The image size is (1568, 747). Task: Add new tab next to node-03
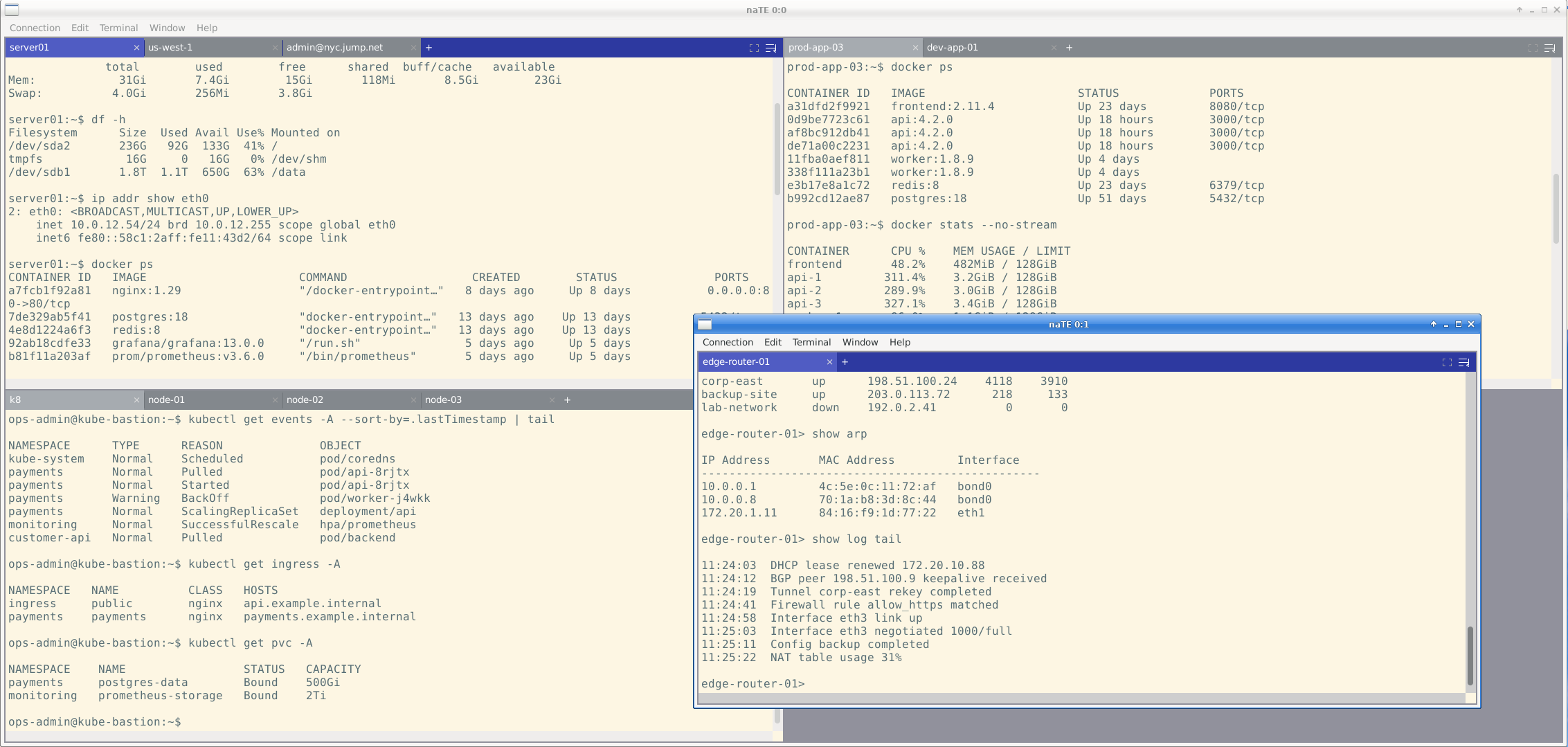[567, 400]
